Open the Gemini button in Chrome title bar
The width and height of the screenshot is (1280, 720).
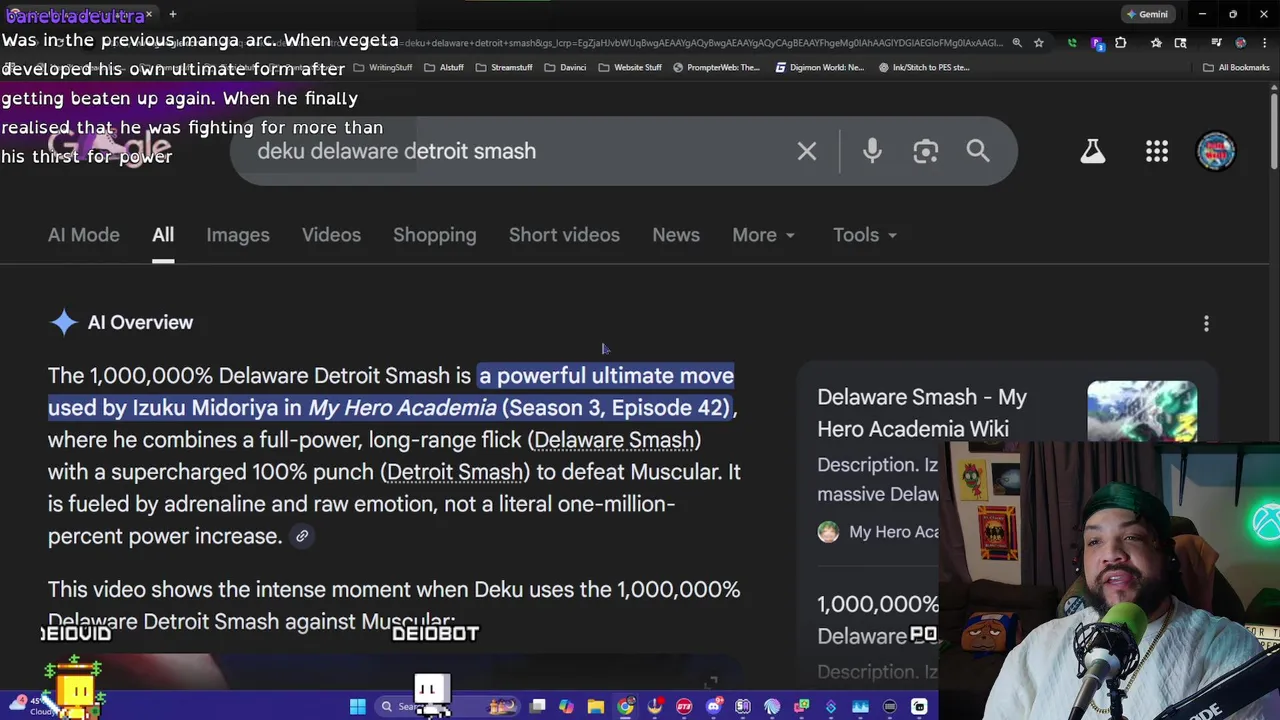tap(1147, 14)
